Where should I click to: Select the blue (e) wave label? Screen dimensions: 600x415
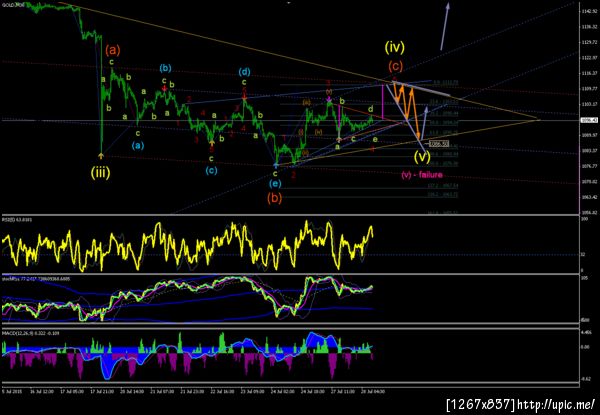pyautogui.click(x=275, y=184)
